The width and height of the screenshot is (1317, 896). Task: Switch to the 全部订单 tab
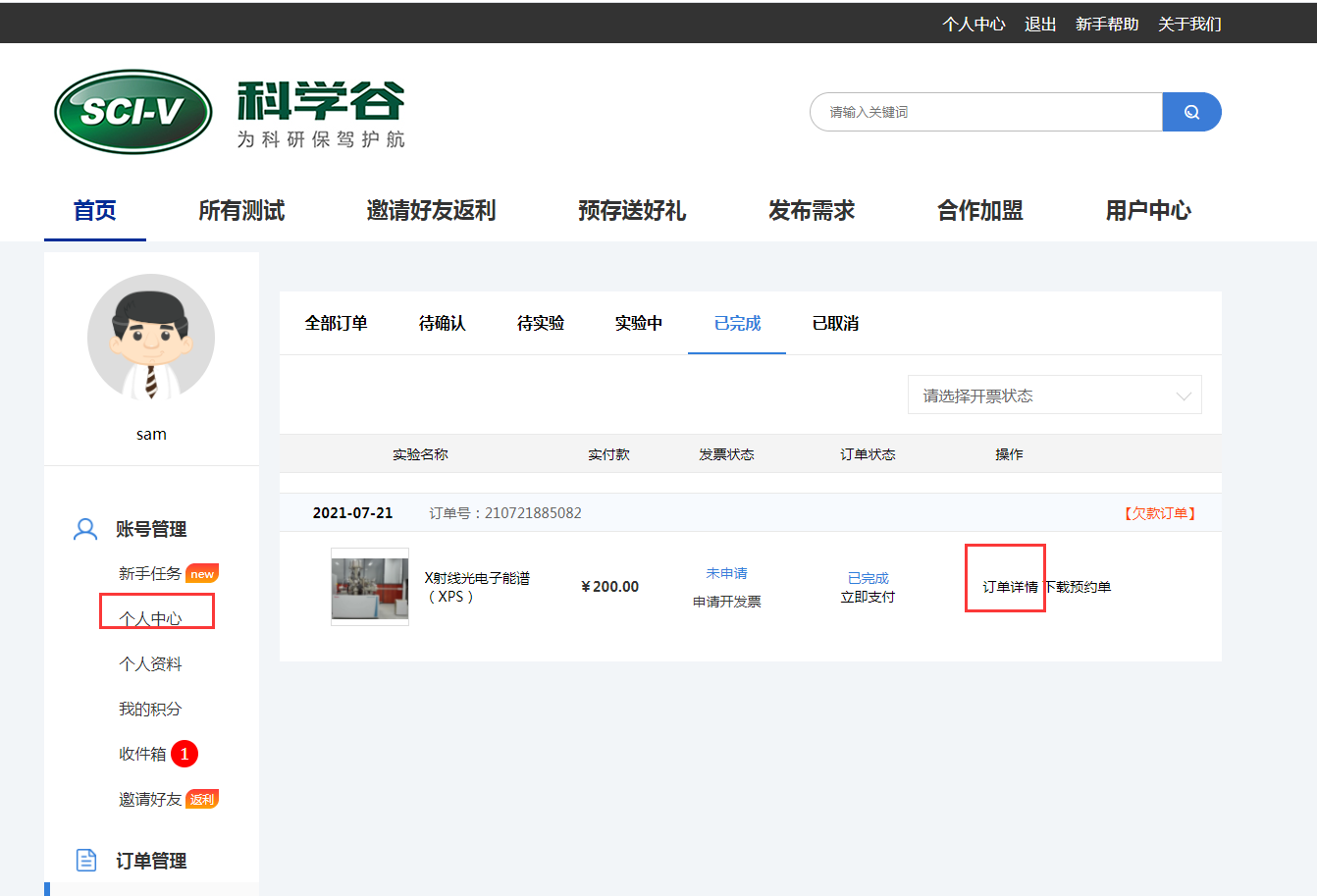336,324
